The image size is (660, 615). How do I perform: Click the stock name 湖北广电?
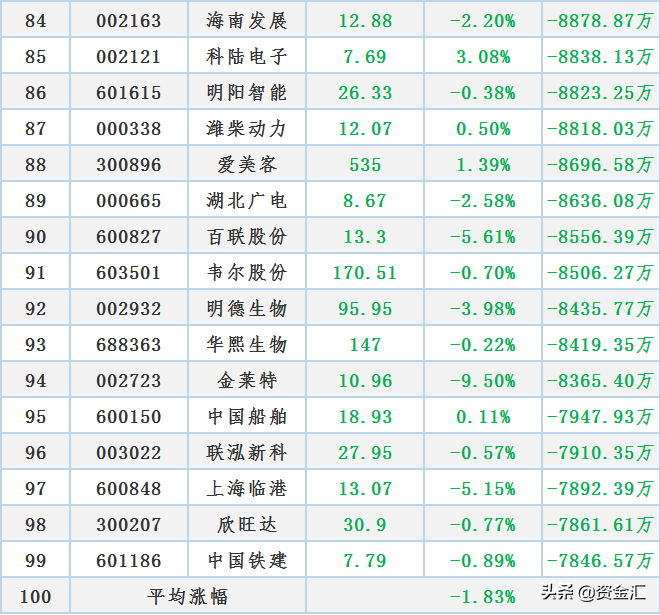pos(247,201)
